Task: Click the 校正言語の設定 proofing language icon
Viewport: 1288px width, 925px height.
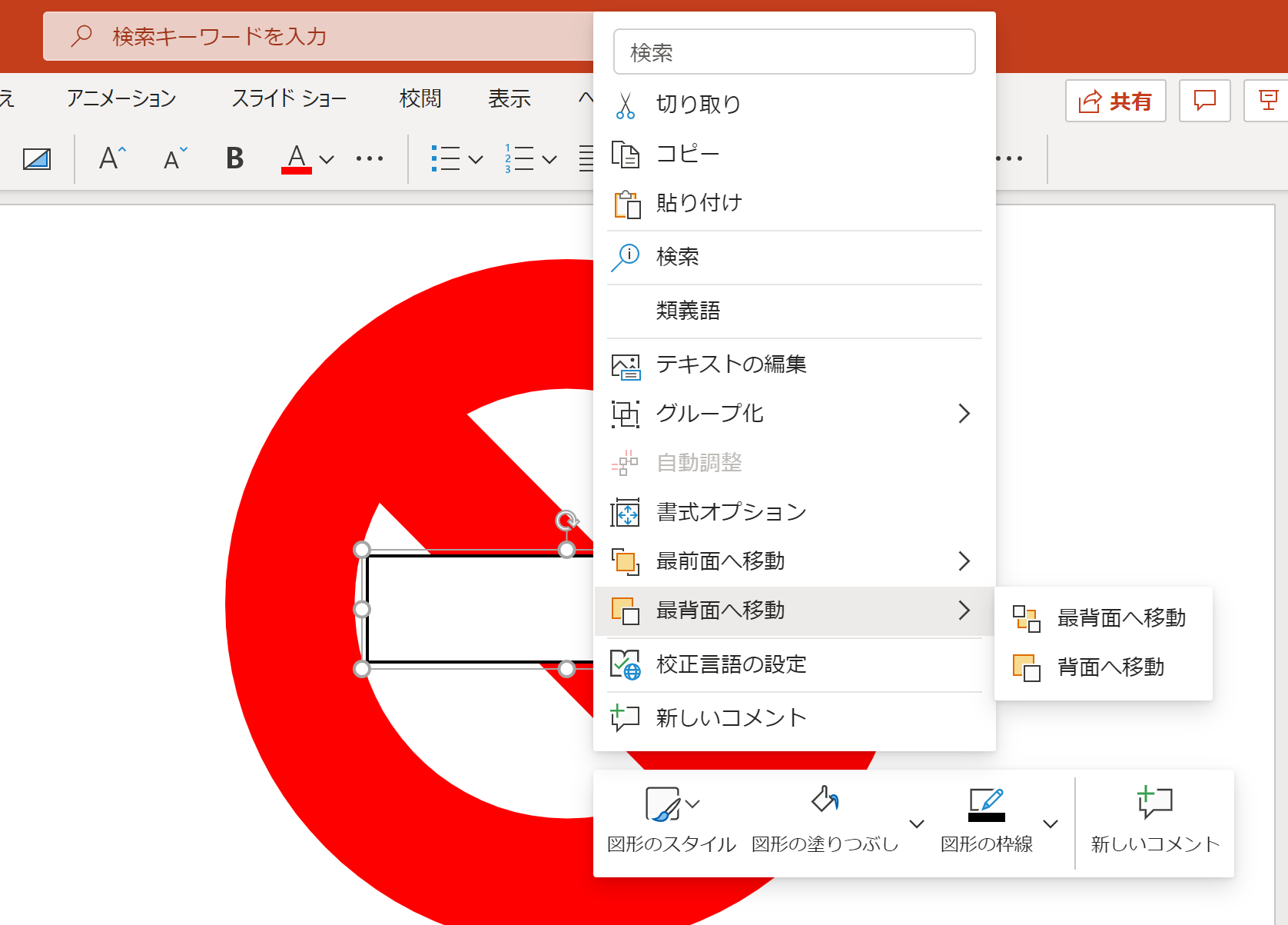Action: [626, 664]
